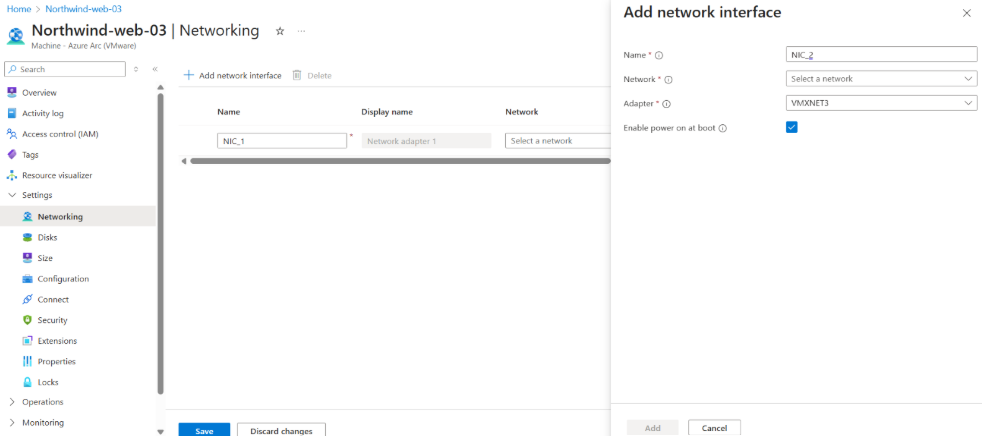This screenshot has width=982, height=436.
Task: Click the Add button in panel
Action: coord(653,428)
